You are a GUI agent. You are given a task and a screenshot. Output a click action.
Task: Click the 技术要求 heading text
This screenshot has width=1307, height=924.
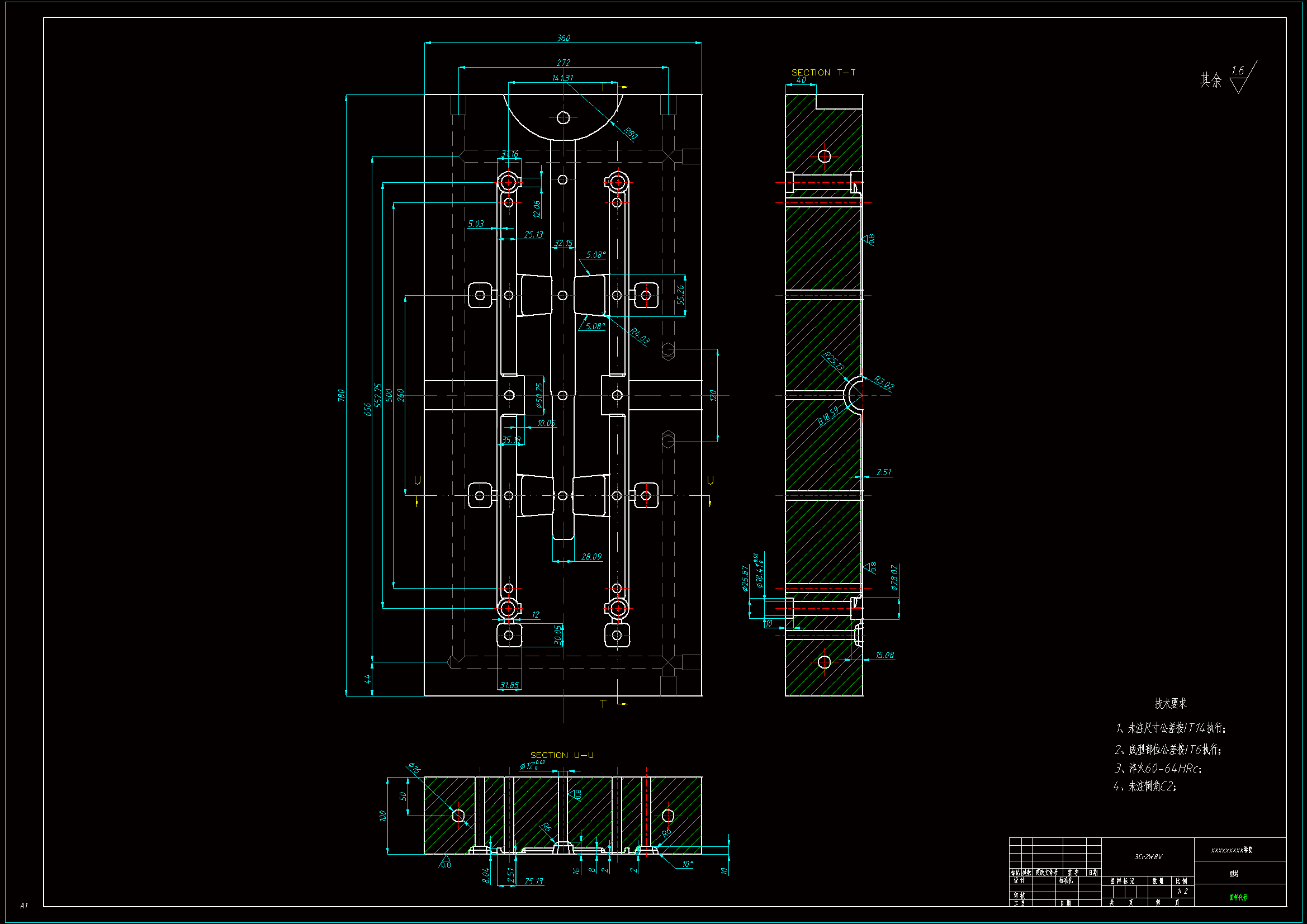tap(1171, 704)
